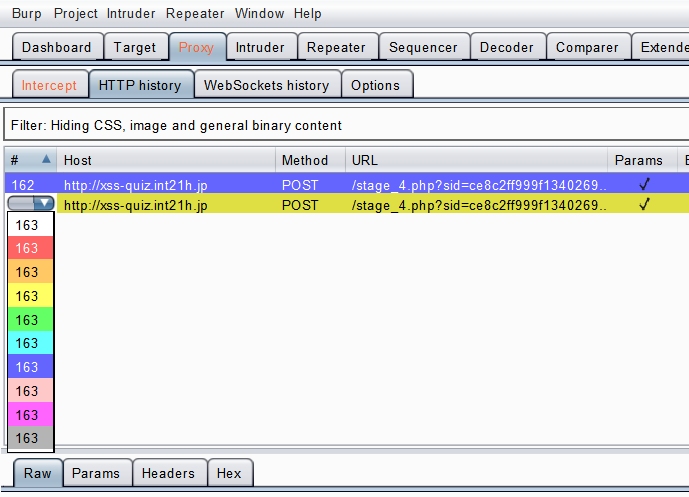
Task: Choose the magenta highlight for 163
Action: (x=30, y=414)
